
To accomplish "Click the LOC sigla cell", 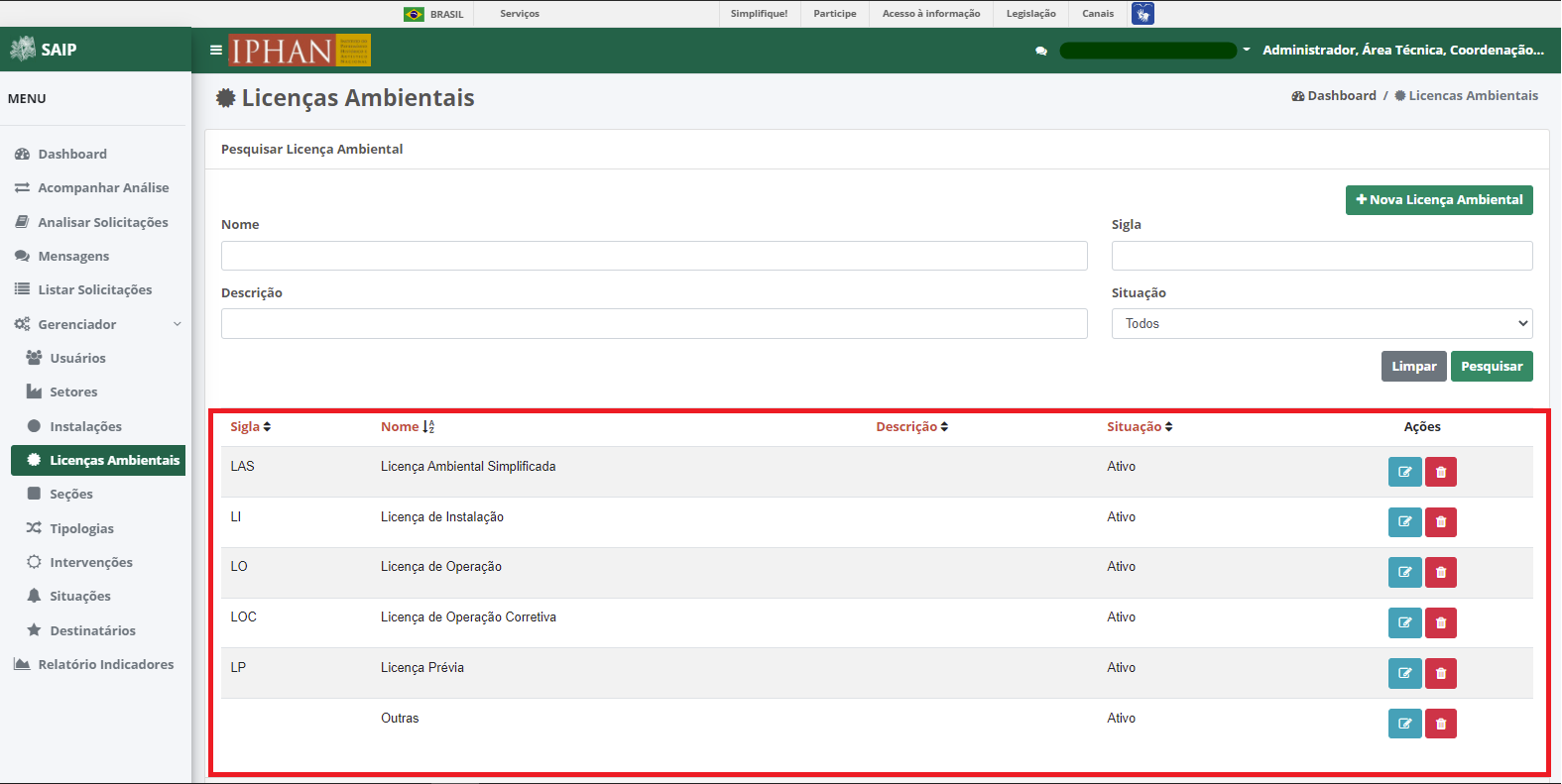I will 243,616.
